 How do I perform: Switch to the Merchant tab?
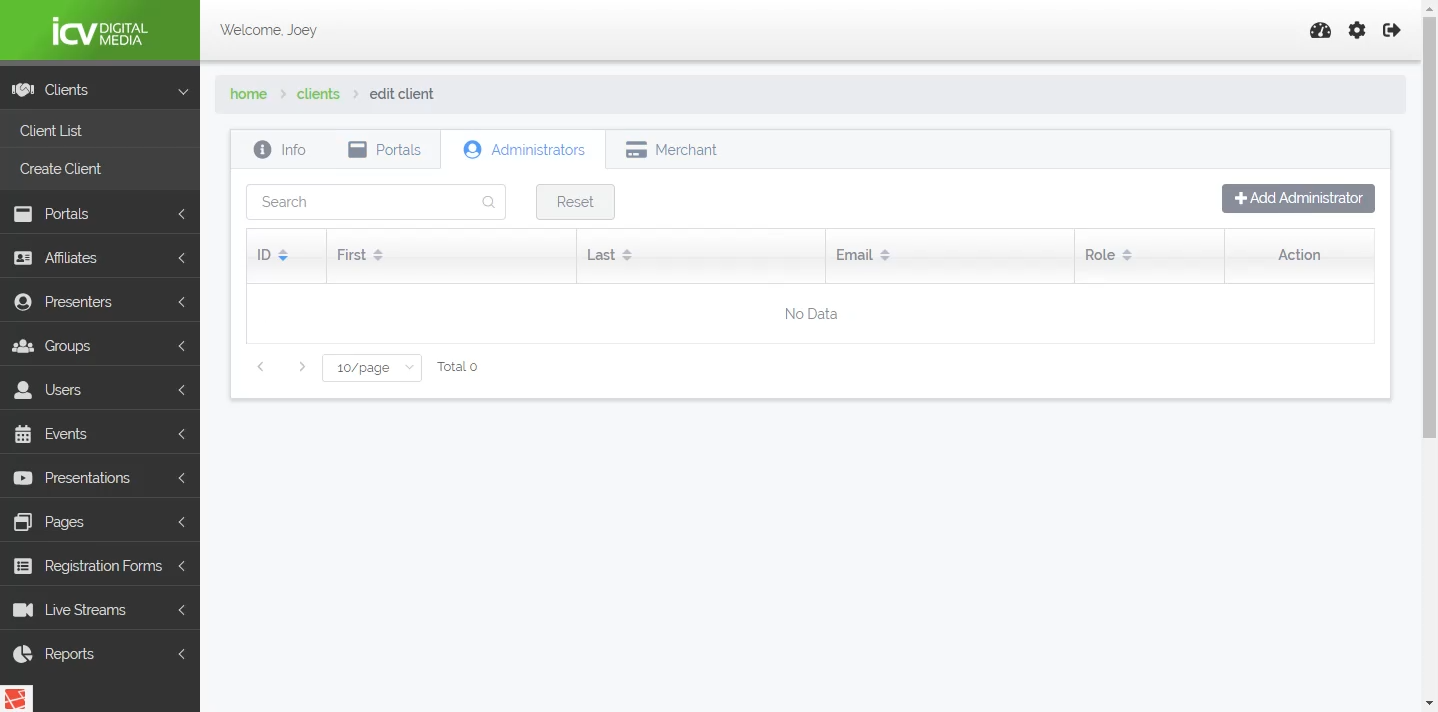click(x=671, y=150)
